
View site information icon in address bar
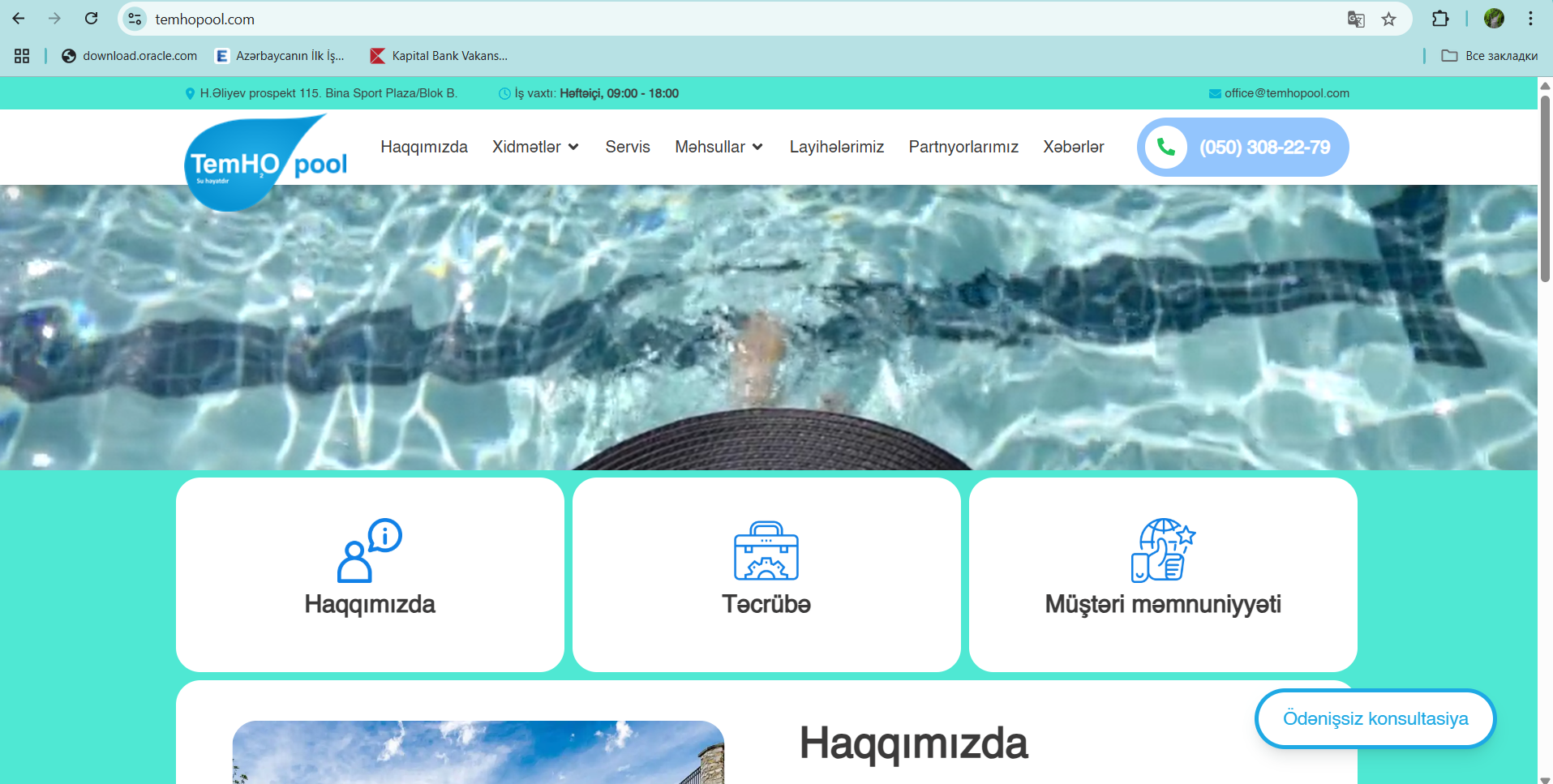coord(135,19)
